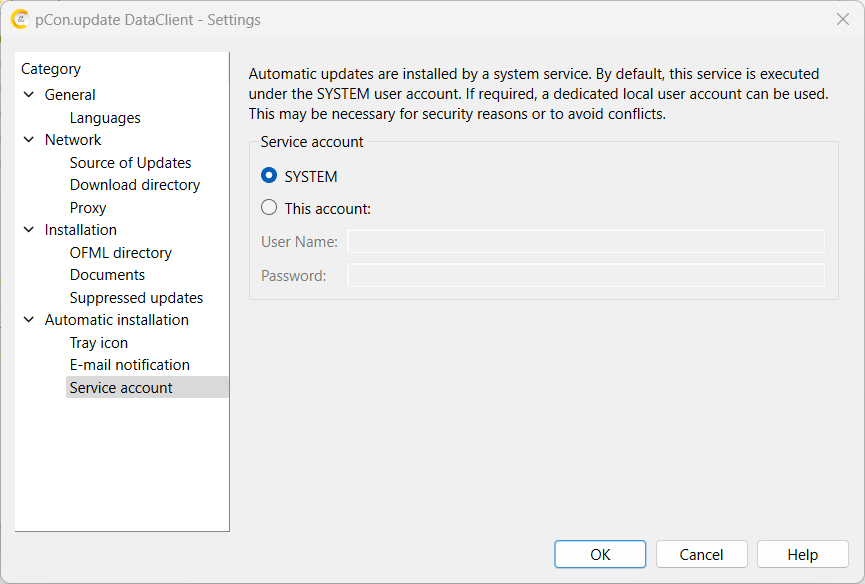Collapse the Network category chevron
Image resolution: width=865 pixels, height=584 pixels.
(x=29, y=140)
